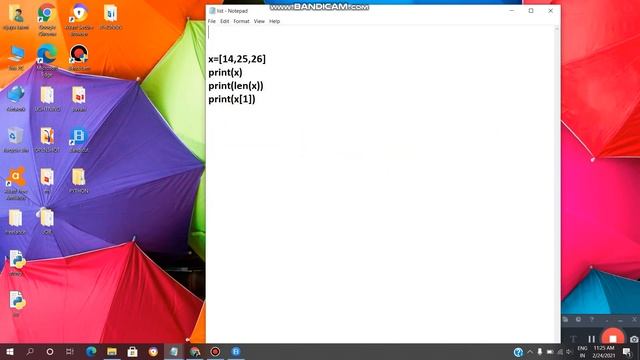Click the microphone tray icon
The height and width of the screenshot is (360, 640).
(x=540, y=352)
